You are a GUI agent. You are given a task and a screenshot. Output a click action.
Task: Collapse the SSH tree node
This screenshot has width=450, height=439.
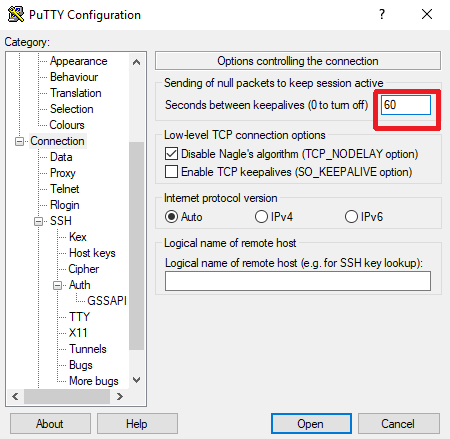(39, 221)
